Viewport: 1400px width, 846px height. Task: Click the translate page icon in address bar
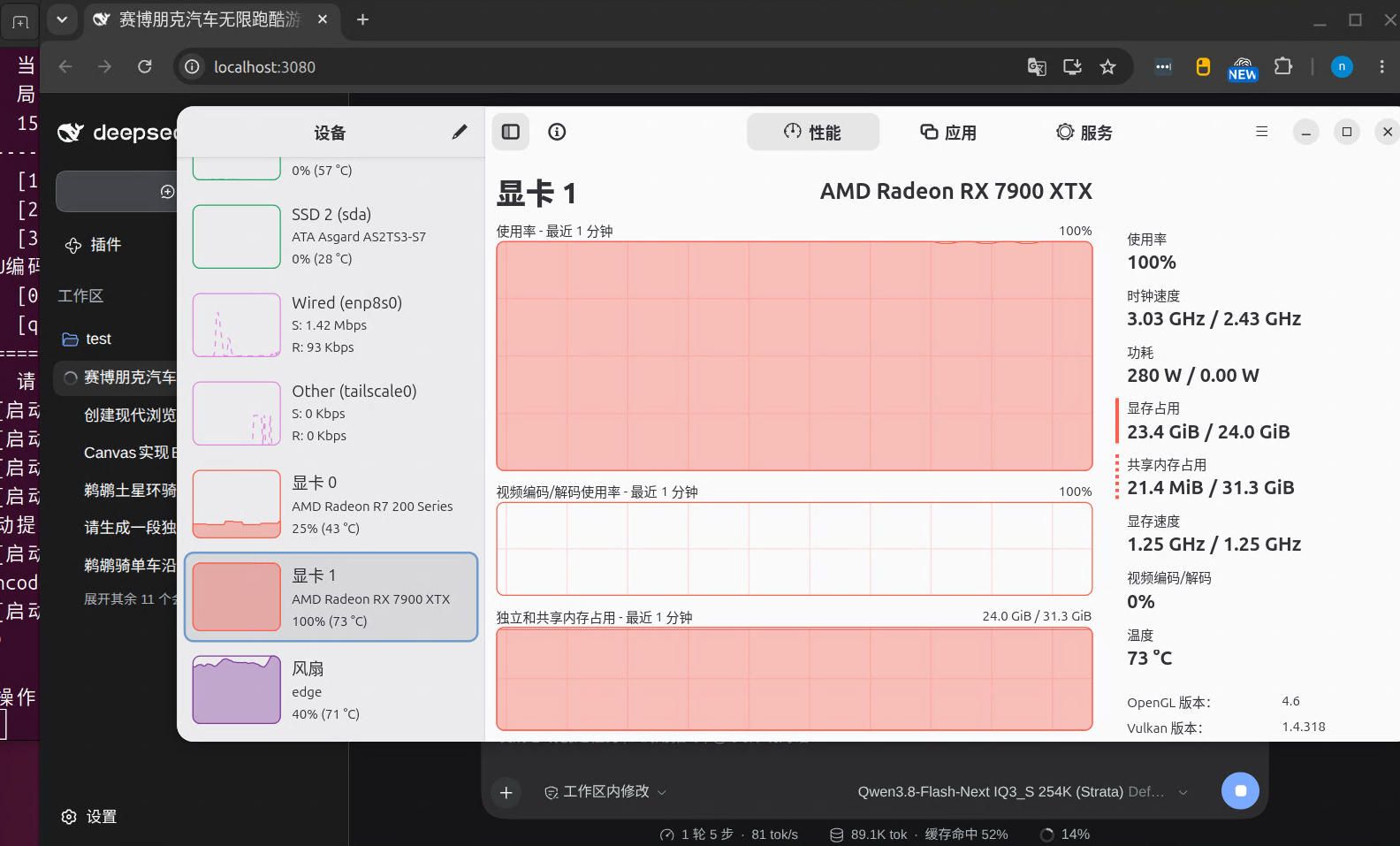[1037, 66]
